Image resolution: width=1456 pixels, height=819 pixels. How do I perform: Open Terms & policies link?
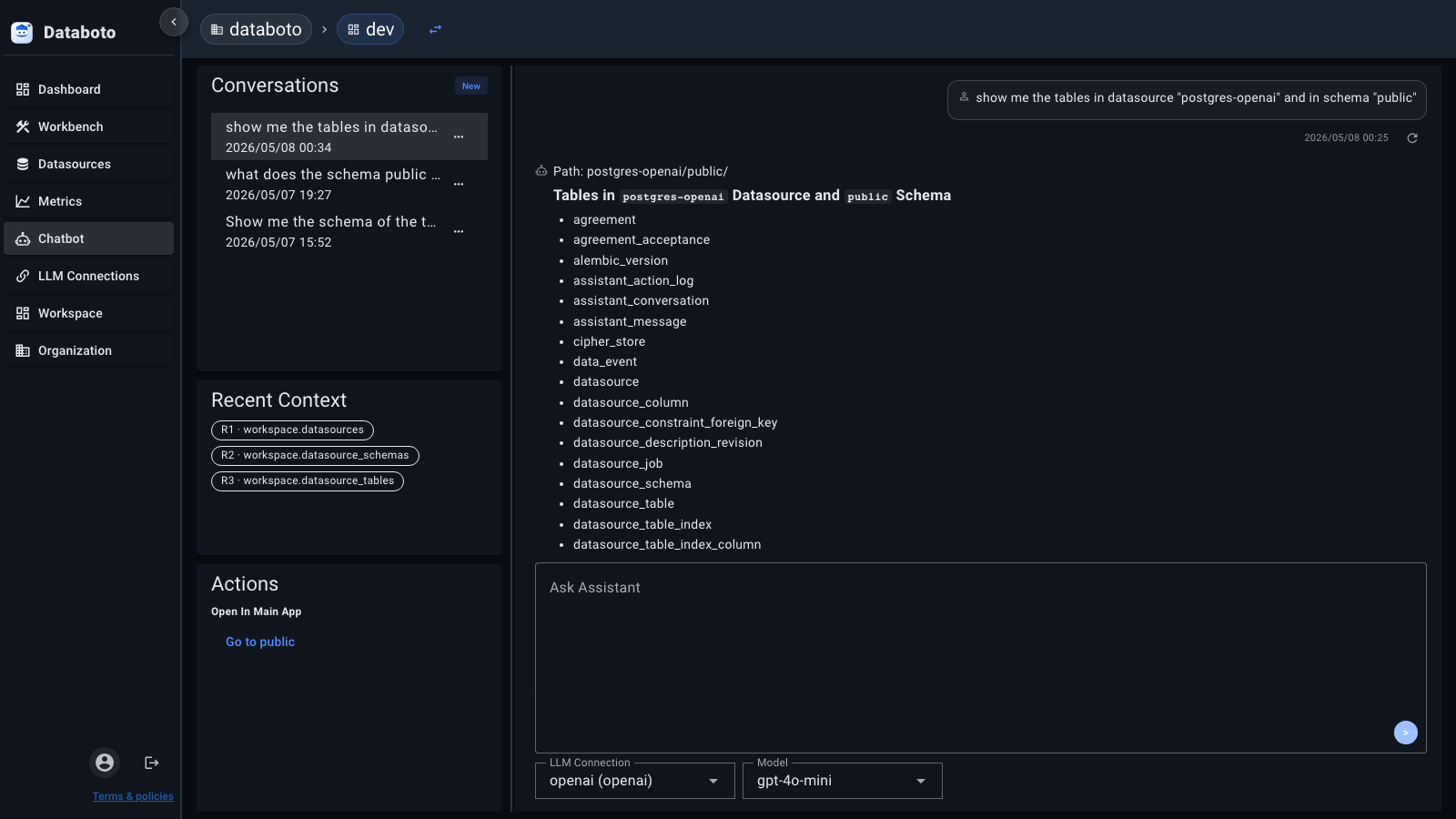[x=133, y=796]
